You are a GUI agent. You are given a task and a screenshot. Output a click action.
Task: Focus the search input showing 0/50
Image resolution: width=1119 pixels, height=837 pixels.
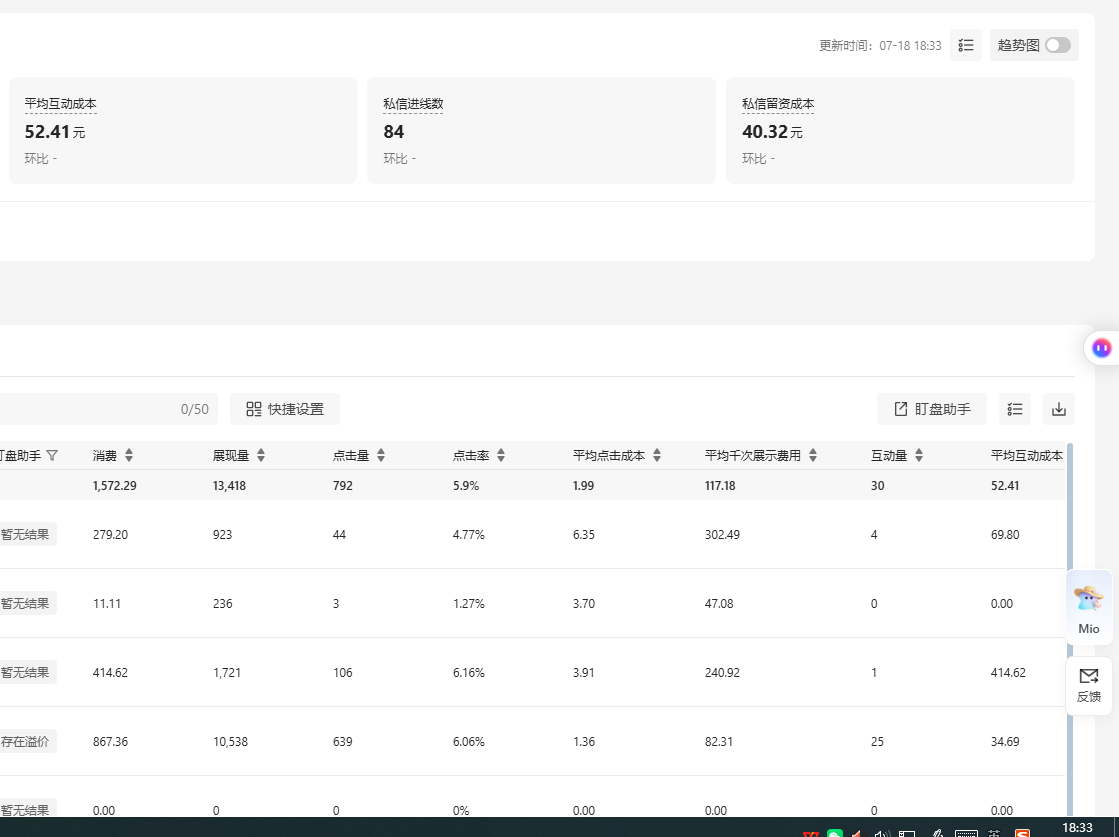(108, 409)
